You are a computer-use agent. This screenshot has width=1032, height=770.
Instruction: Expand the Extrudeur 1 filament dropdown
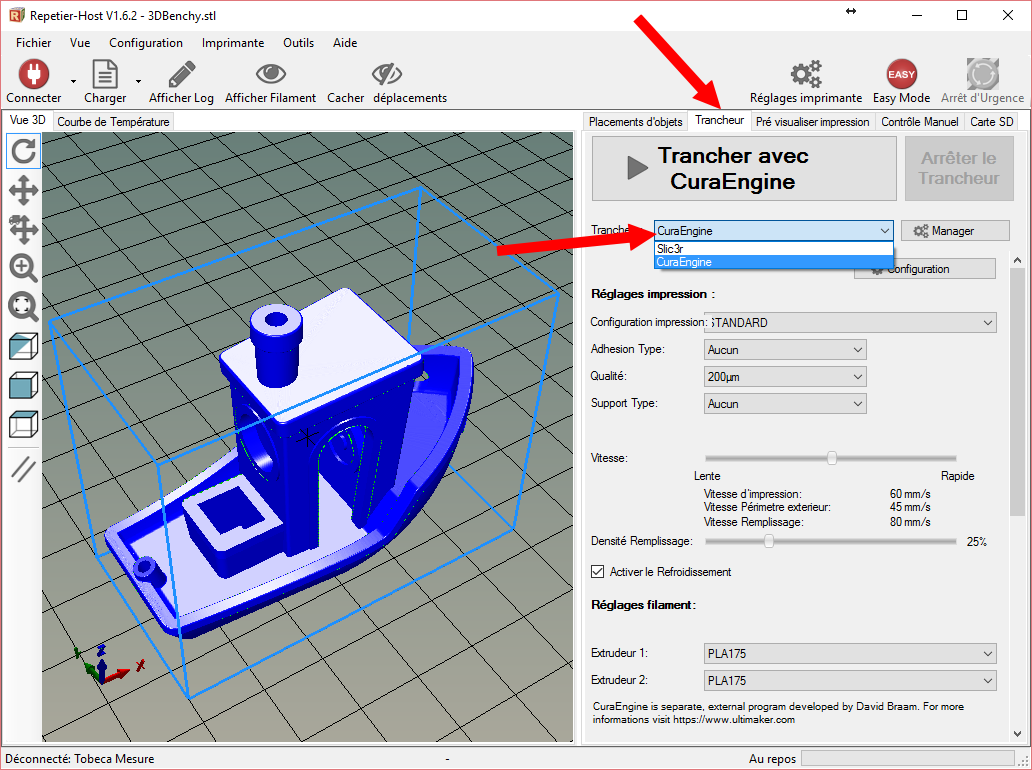tap(850, 654)
